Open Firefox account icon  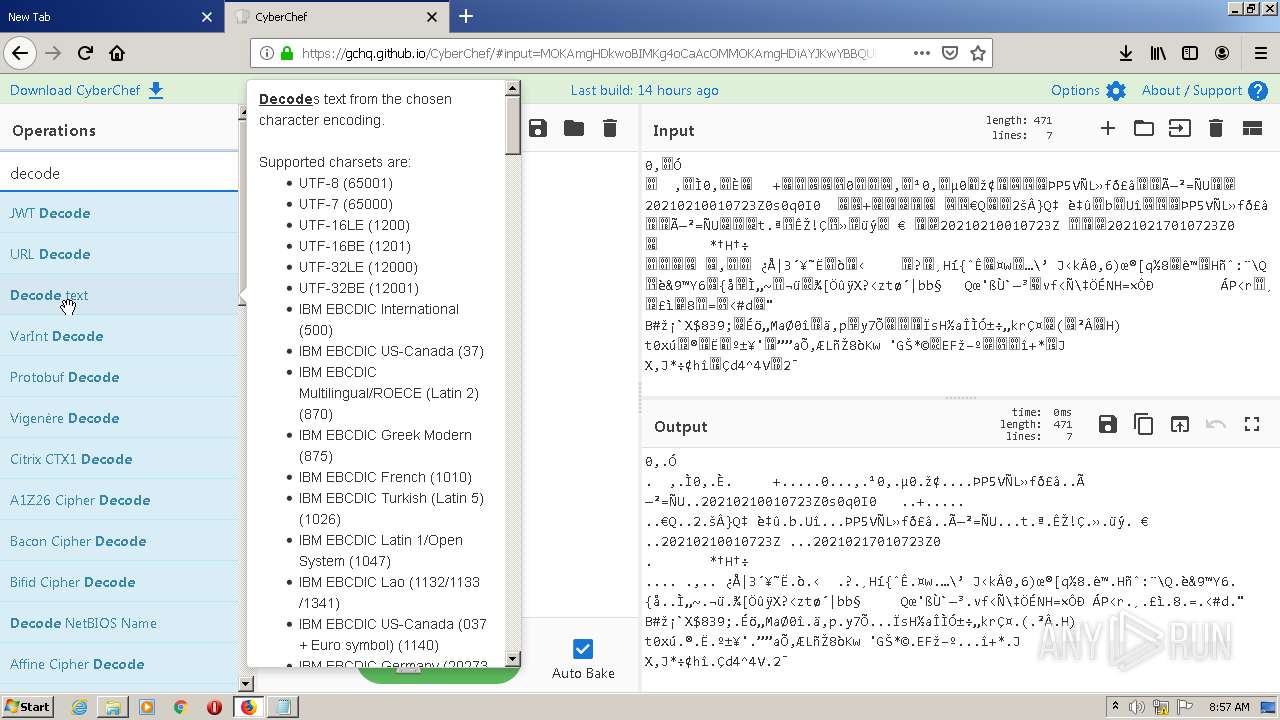tap(1222, 53)
